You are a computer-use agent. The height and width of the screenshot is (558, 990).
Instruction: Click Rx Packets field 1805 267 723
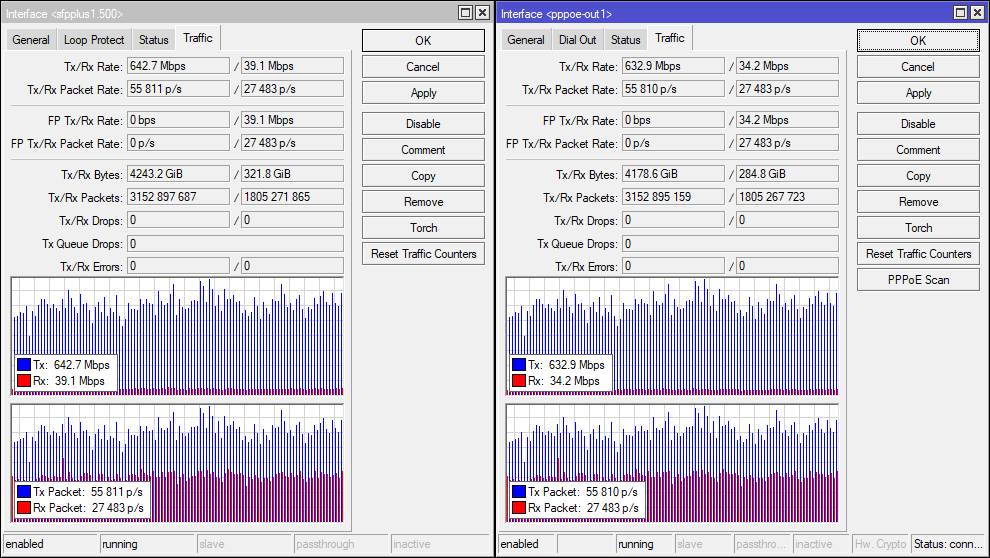pos(787,197)
